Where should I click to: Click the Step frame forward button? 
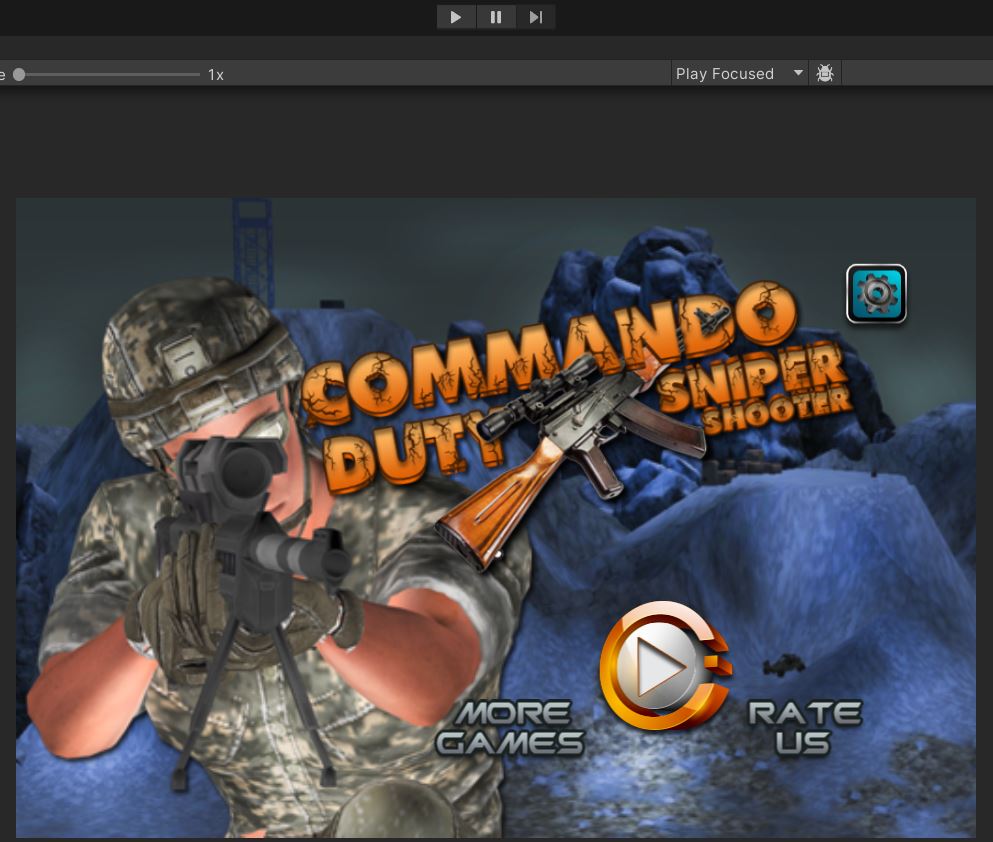click(536, 17)
